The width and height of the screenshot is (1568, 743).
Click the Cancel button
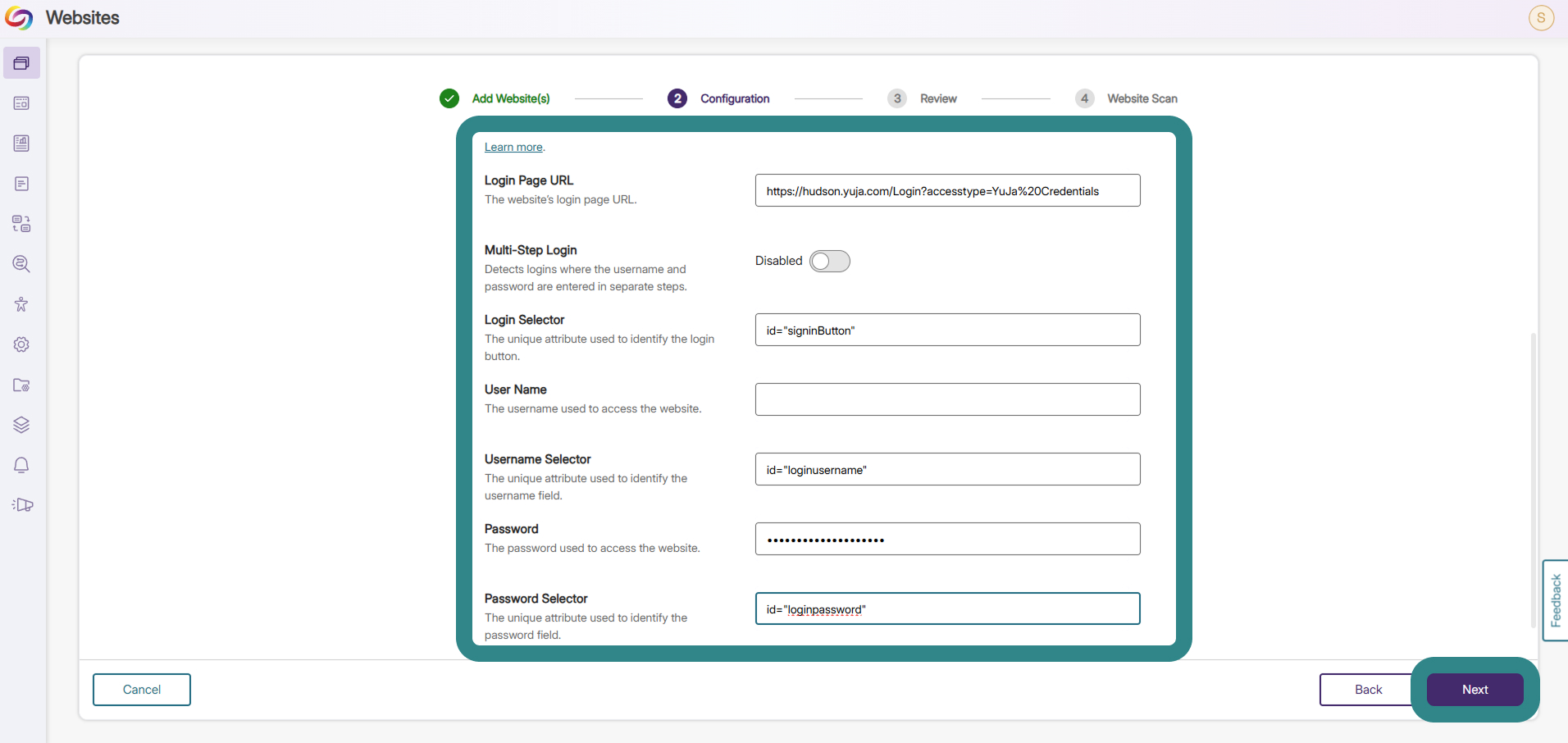click(x=142, y=690)
